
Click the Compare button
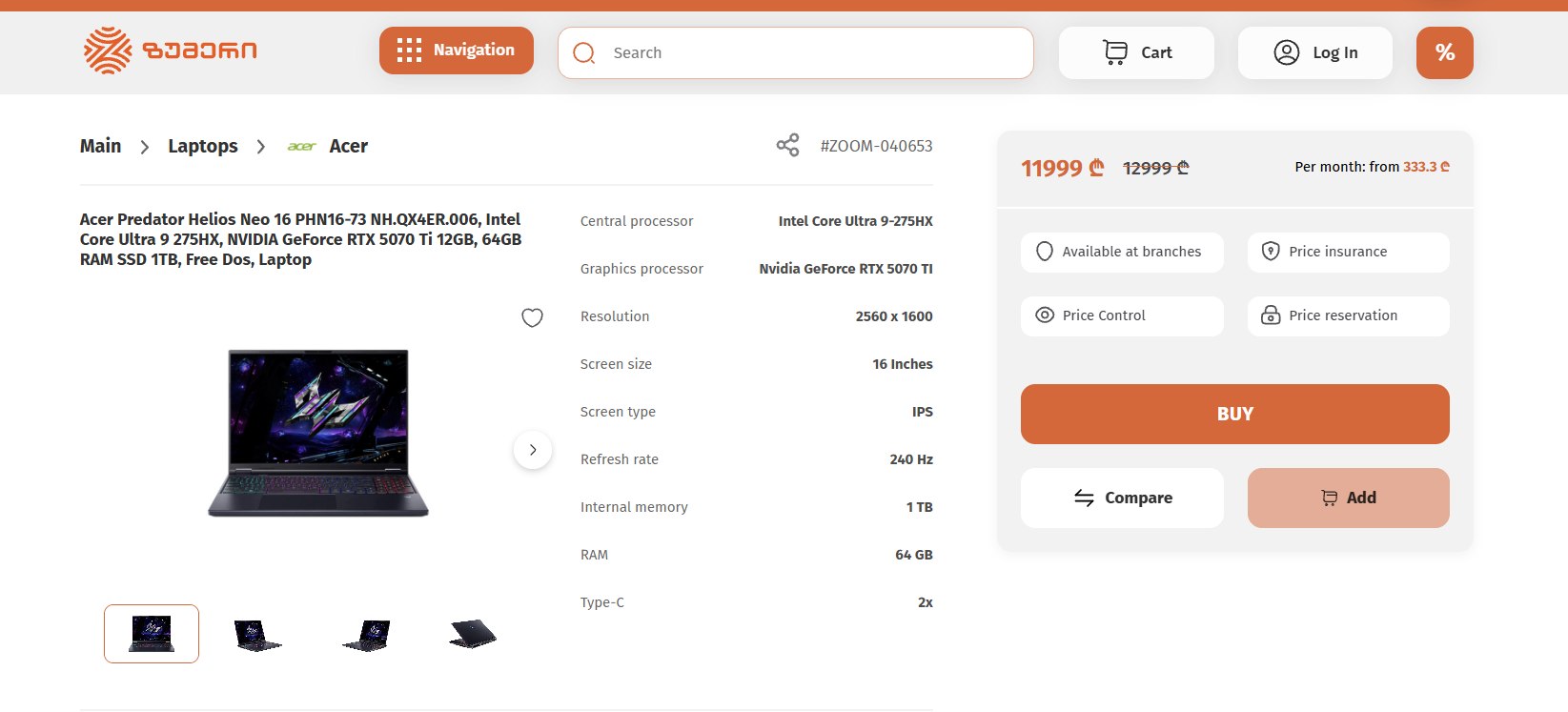click(x=1122, y=498)
